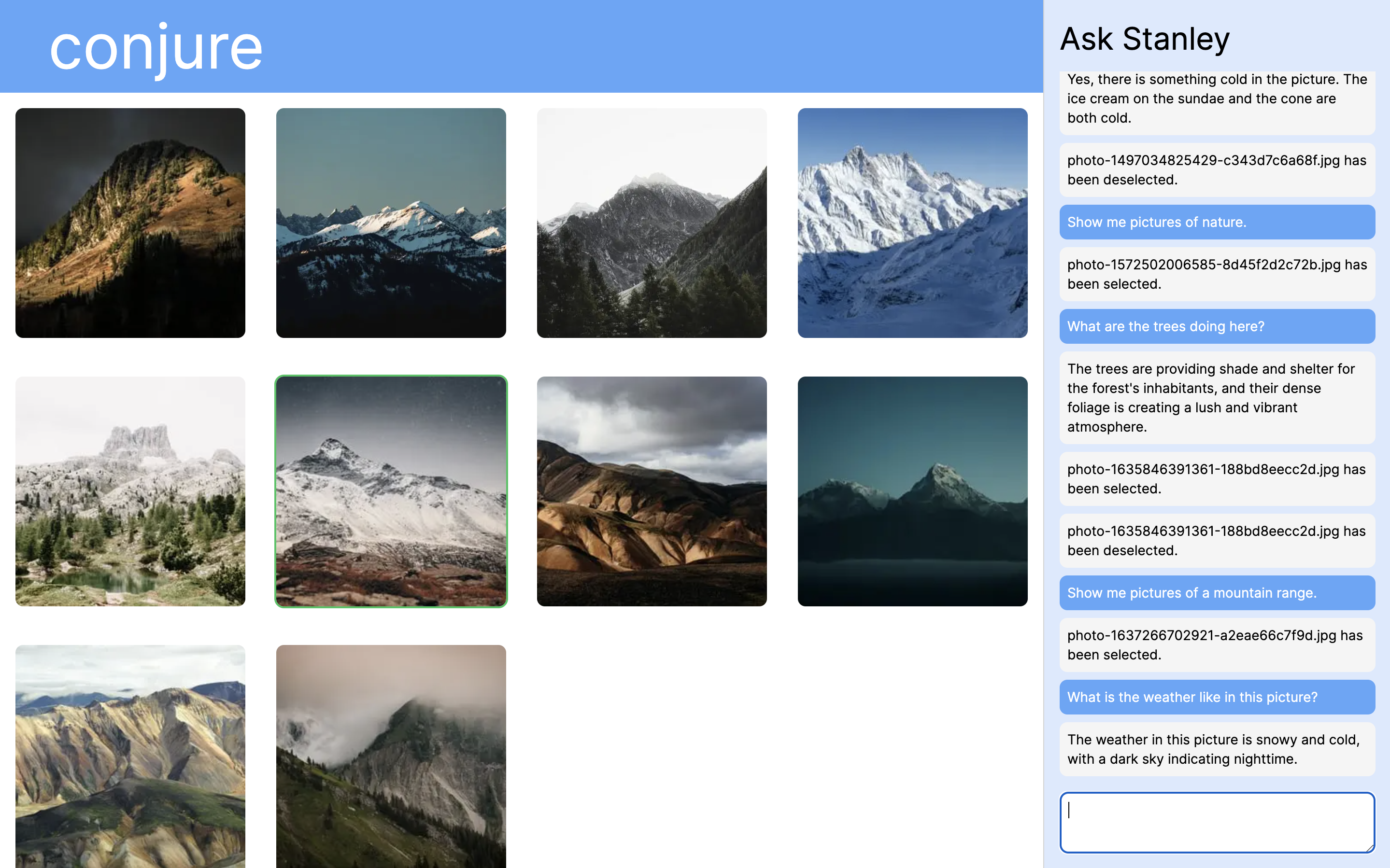Viewport: 1390px width, 868px height.
Task: Click the conjure logo in header
Action: pos(156,48)
